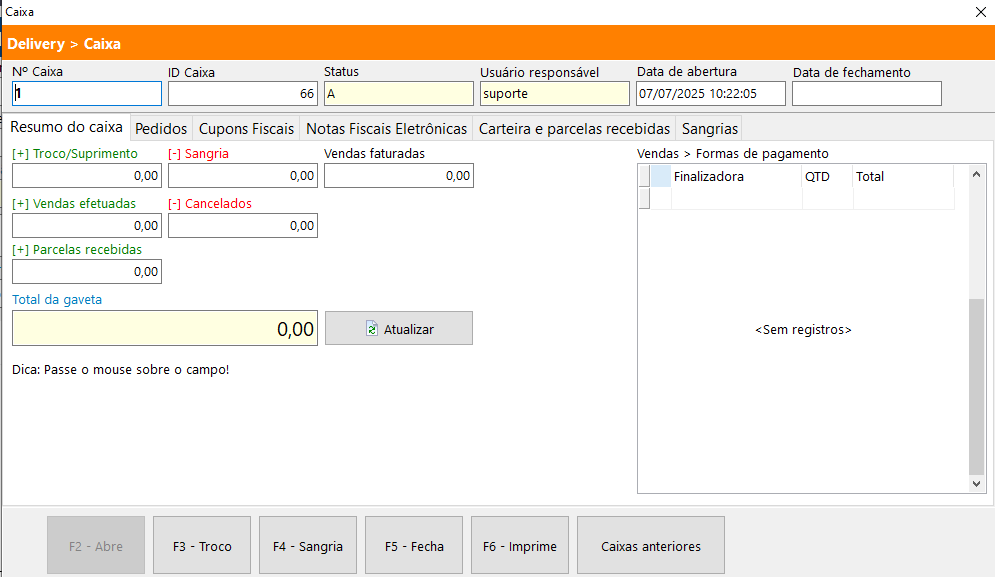Select the Resumo do caixa tab
This screenshot has height=577, width=995.
pyautogui.click(x=66, y=128)
